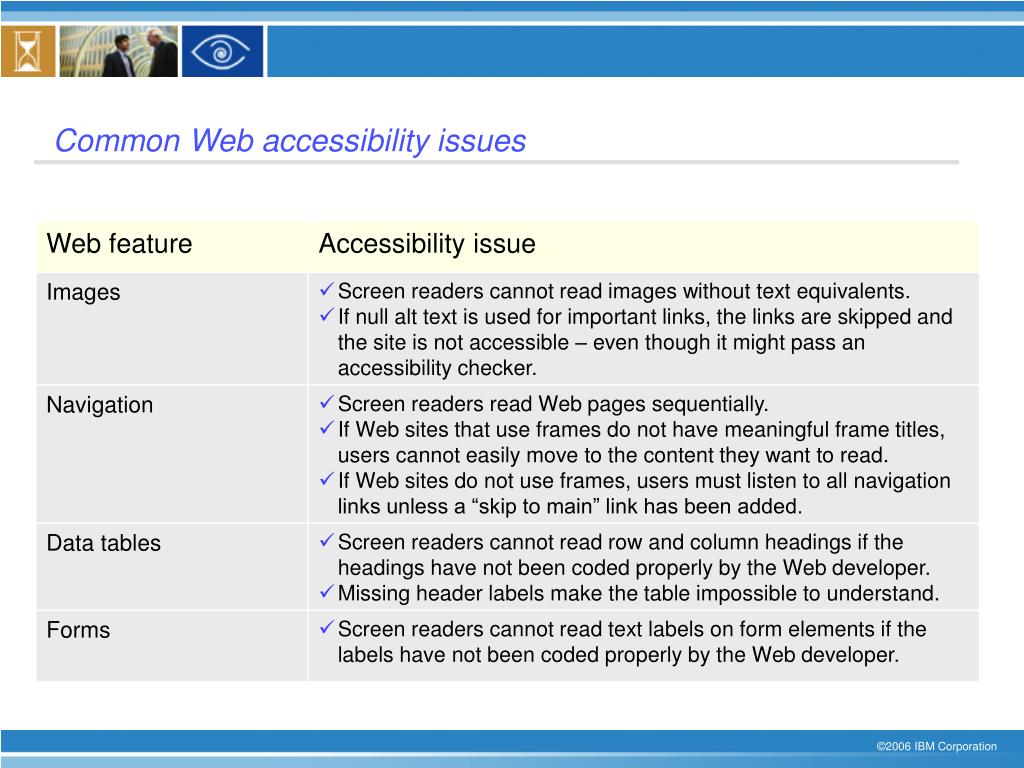
Task: Click checkmark beside 'Screen readers cannot read text labels'
Action: pos(326,628)
